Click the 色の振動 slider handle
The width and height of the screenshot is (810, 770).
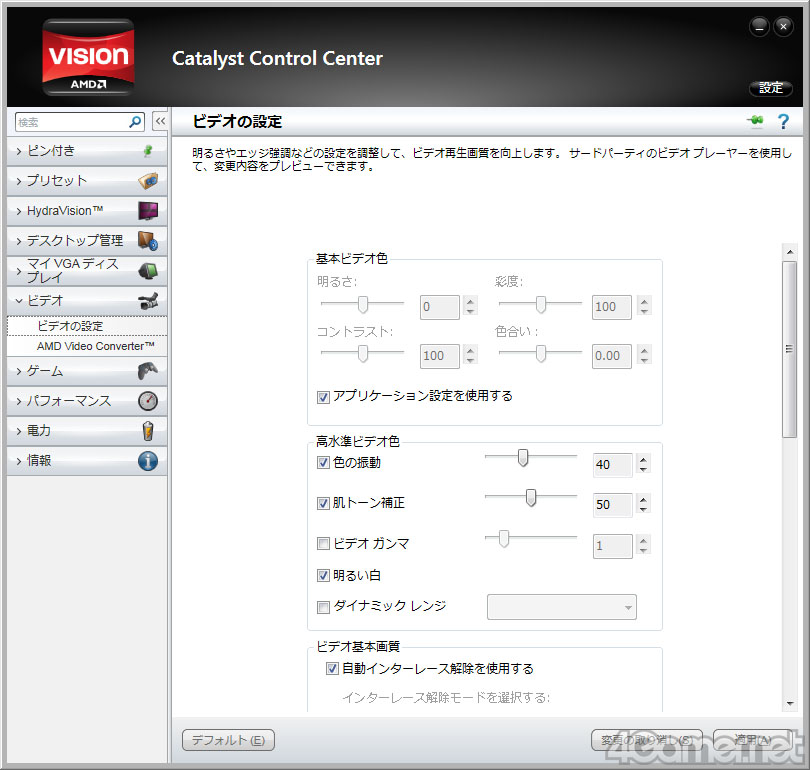click(523, 458)
